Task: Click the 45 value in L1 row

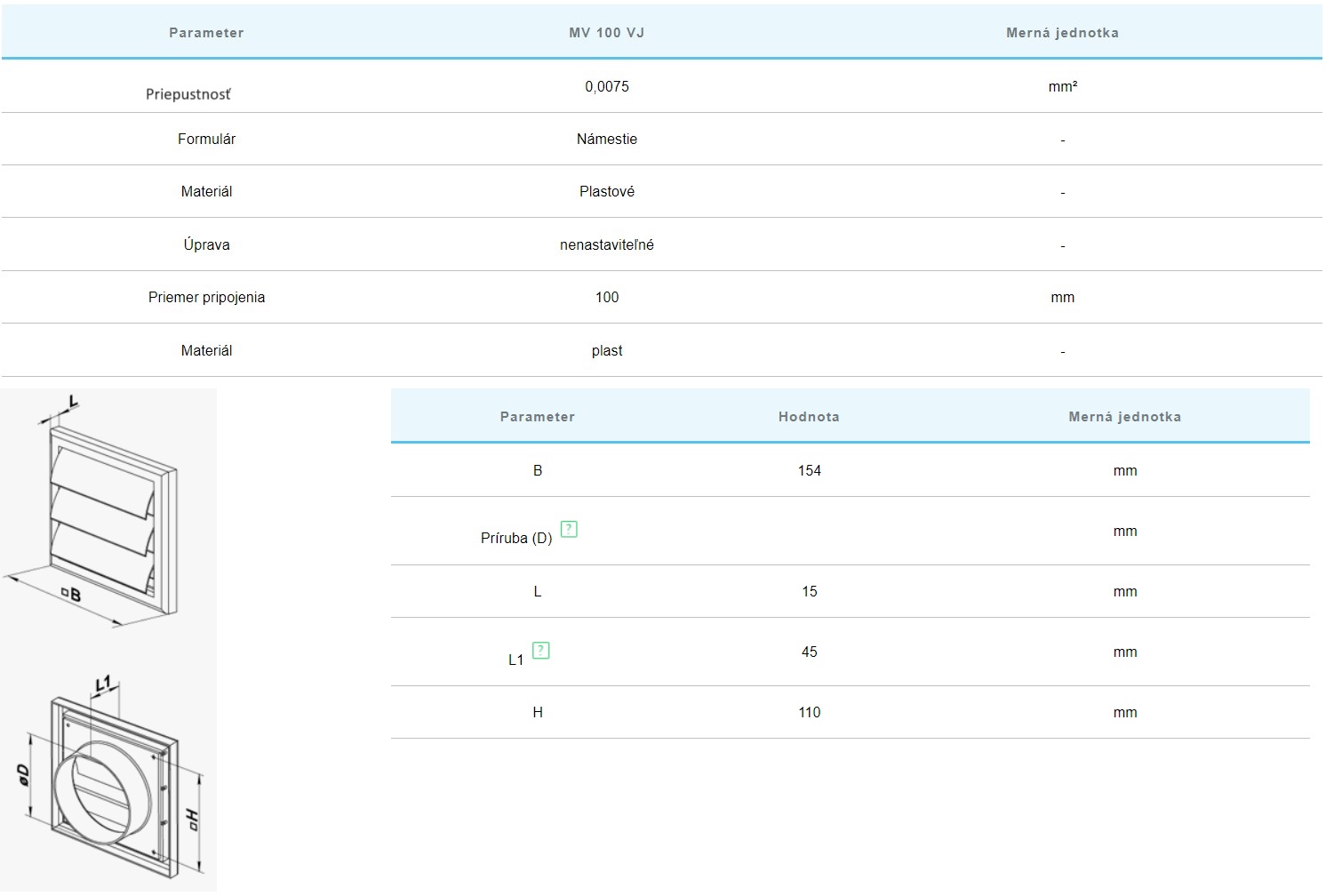Action: (x=809, y=652)
